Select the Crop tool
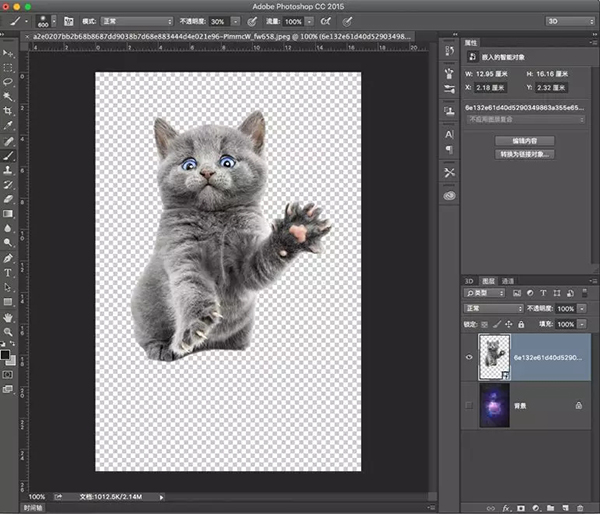Viewport: 600px width, 514px height. pyautogui.click(x=8, y=112)
